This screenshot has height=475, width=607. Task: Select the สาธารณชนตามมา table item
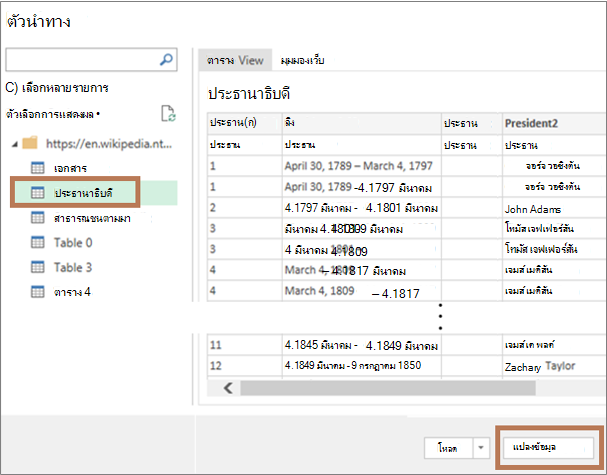[x=92, y=218]
